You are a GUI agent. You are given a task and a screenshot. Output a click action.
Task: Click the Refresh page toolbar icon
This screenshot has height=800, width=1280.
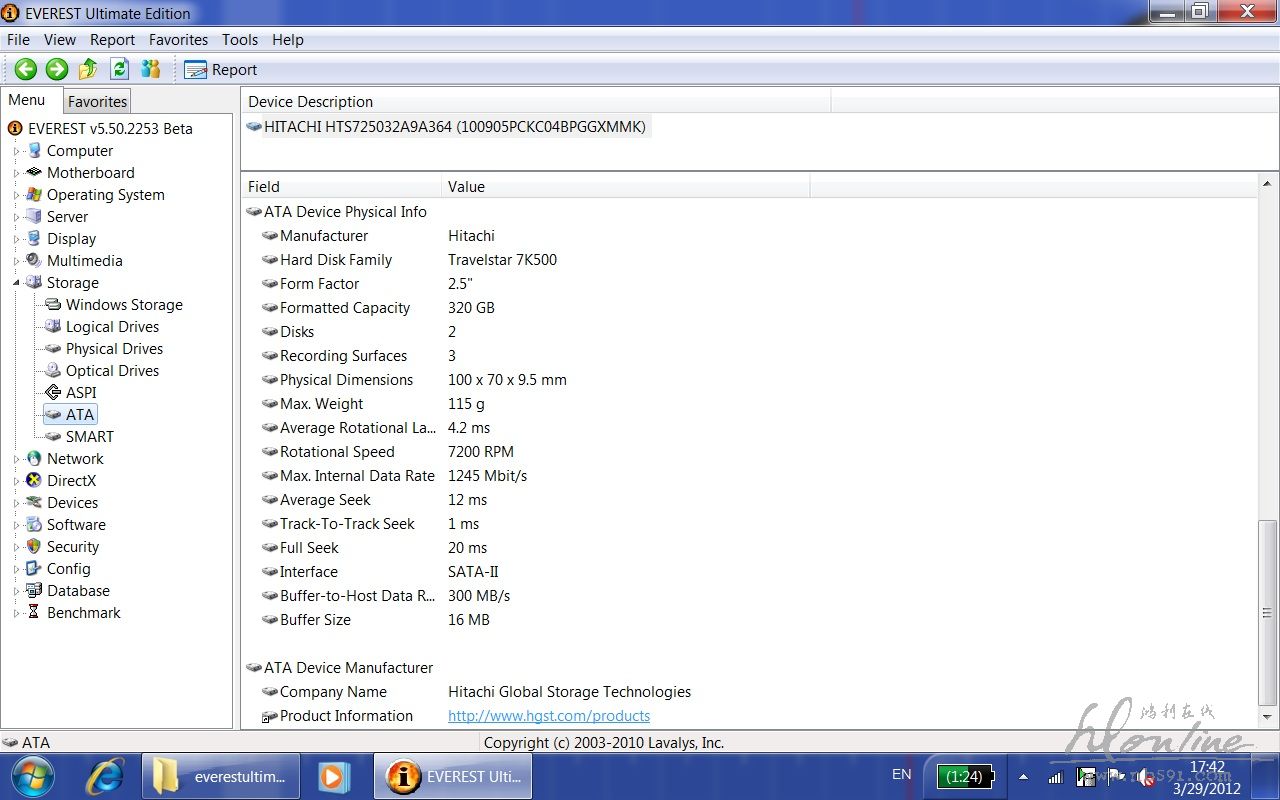click(x=120, y=69)
